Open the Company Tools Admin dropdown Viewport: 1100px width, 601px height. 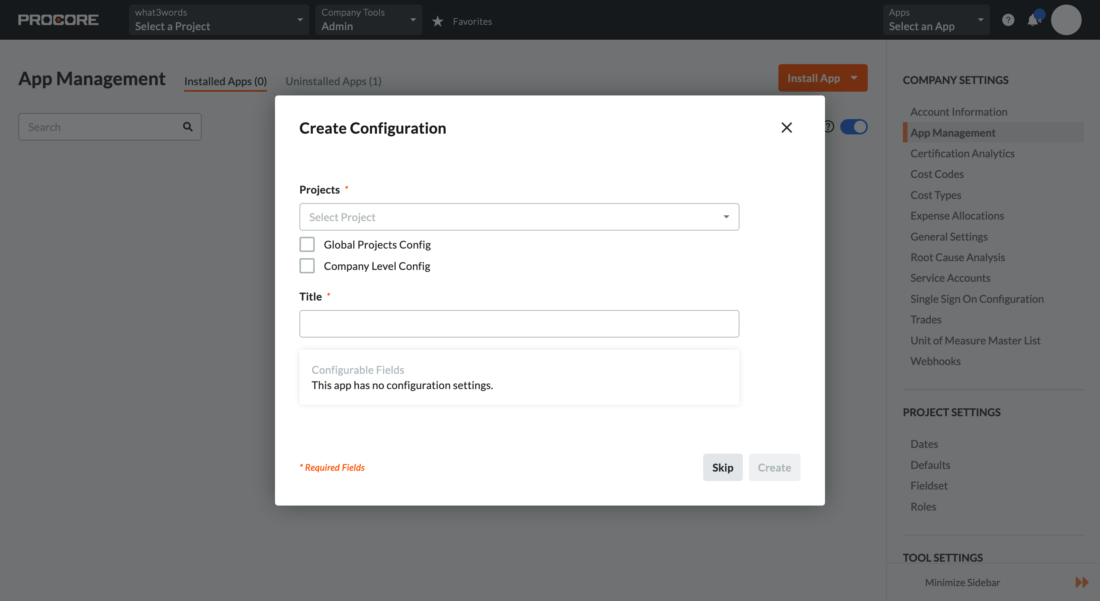(x=368, y=20)
